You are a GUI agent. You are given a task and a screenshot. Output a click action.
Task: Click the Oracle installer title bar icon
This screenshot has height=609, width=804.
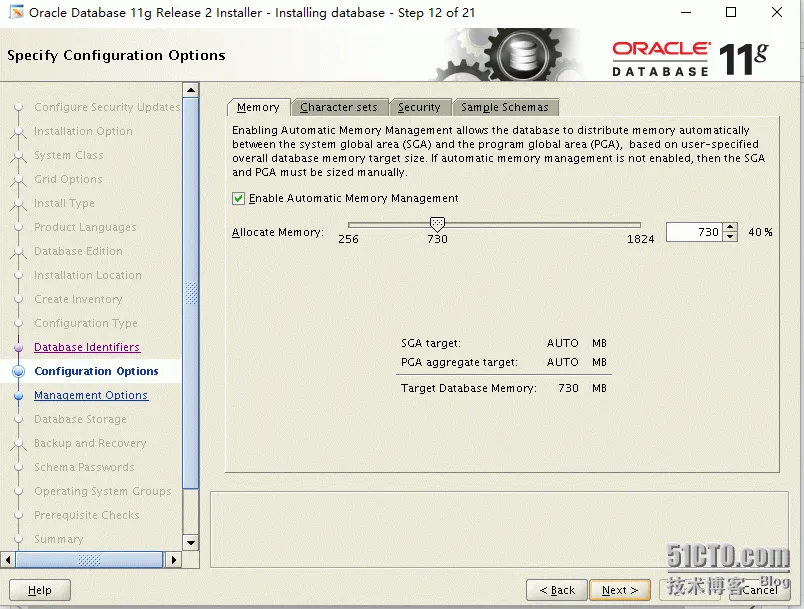click(x=16, y=12)
